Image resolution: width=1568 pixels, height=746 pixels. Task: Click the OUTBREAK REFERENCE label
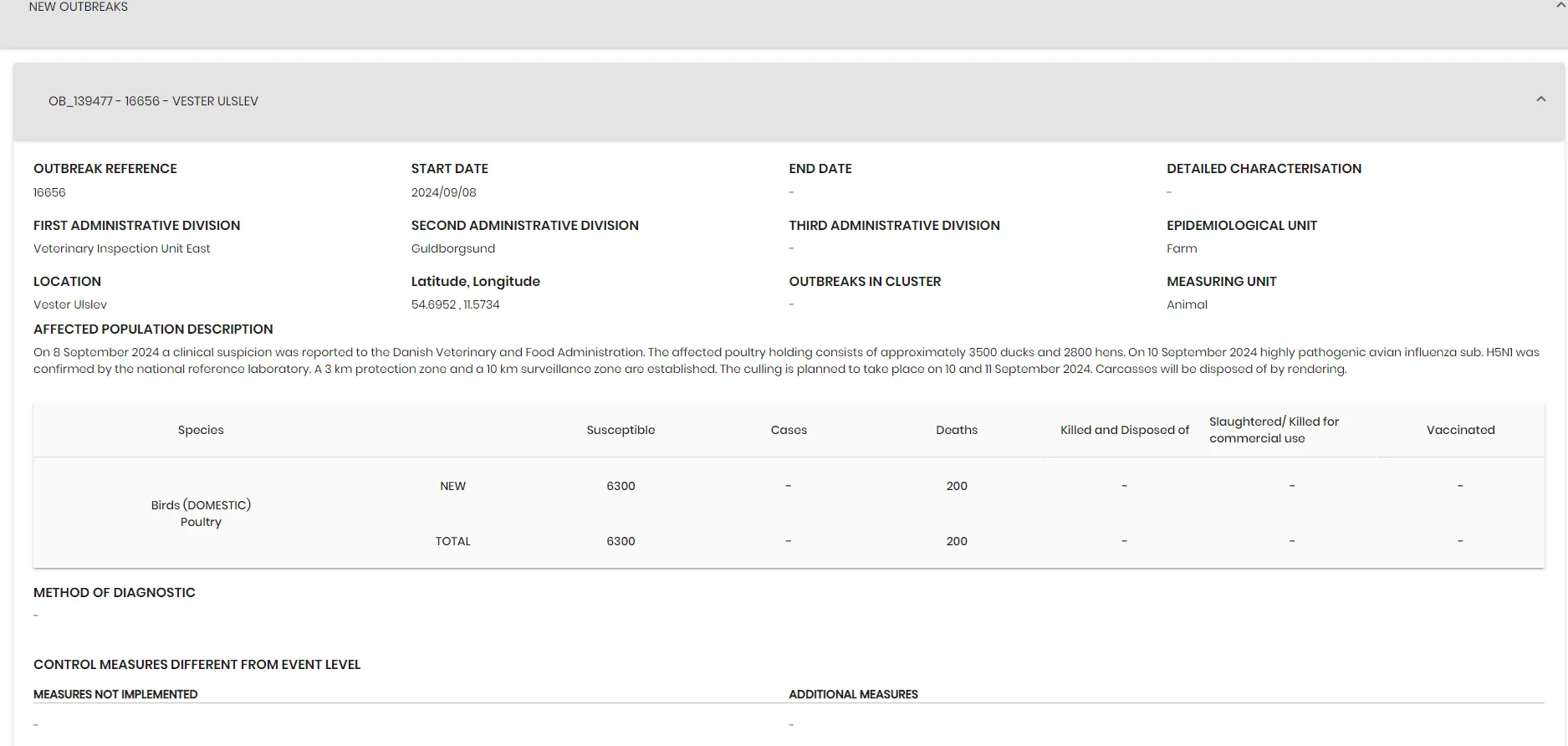tap(105, 169)
